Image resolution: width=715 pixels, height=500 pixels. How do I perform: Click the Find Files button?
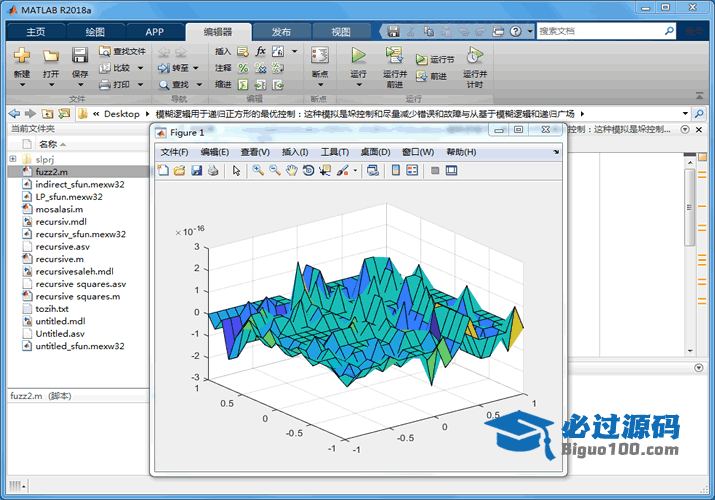tap(122, 51)
